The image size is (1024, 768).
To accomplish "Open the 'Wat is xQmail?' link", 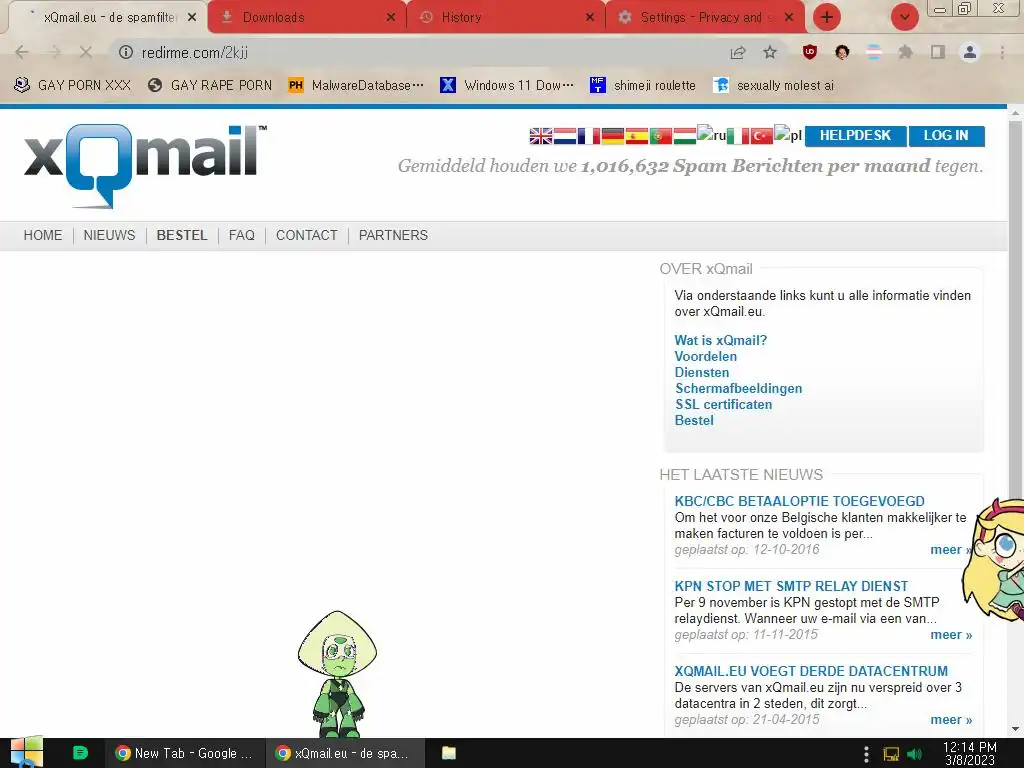I will pos(720,340).
